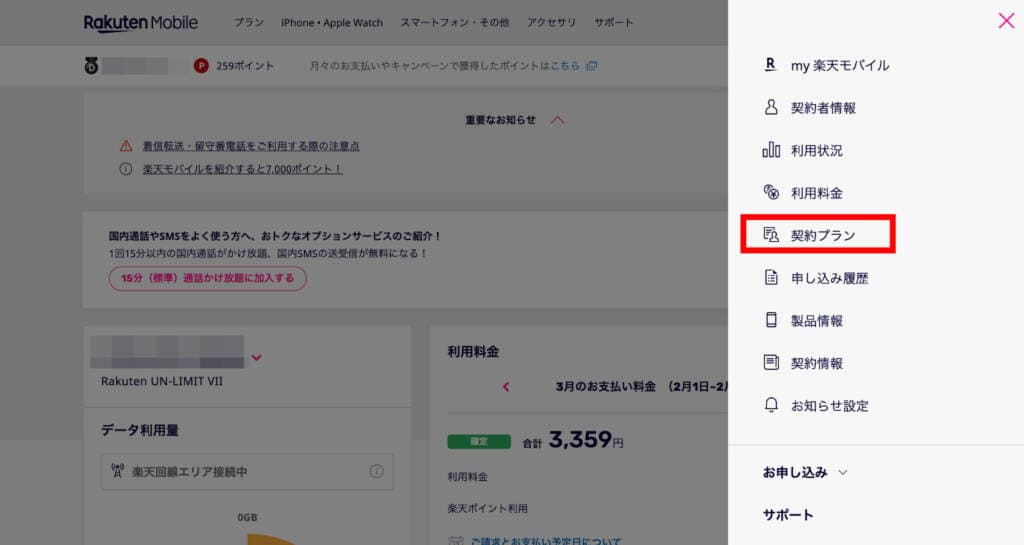Click the yen coin icon beside 利用料金
1024x545 pixels.
pyautogui.click(x=771, y=193)
